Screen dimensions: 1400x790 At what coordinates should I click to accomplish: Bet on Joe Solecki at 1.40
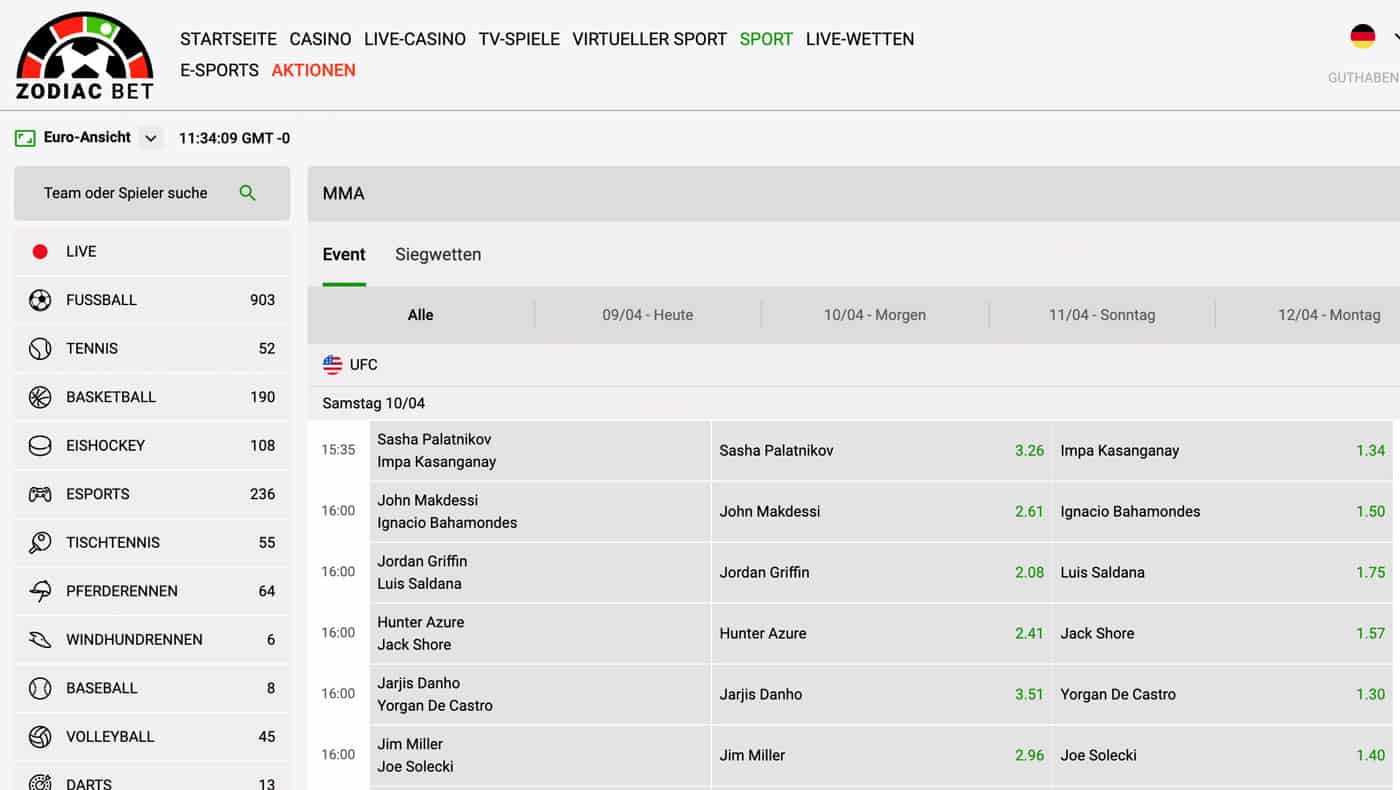(1222, 756)
